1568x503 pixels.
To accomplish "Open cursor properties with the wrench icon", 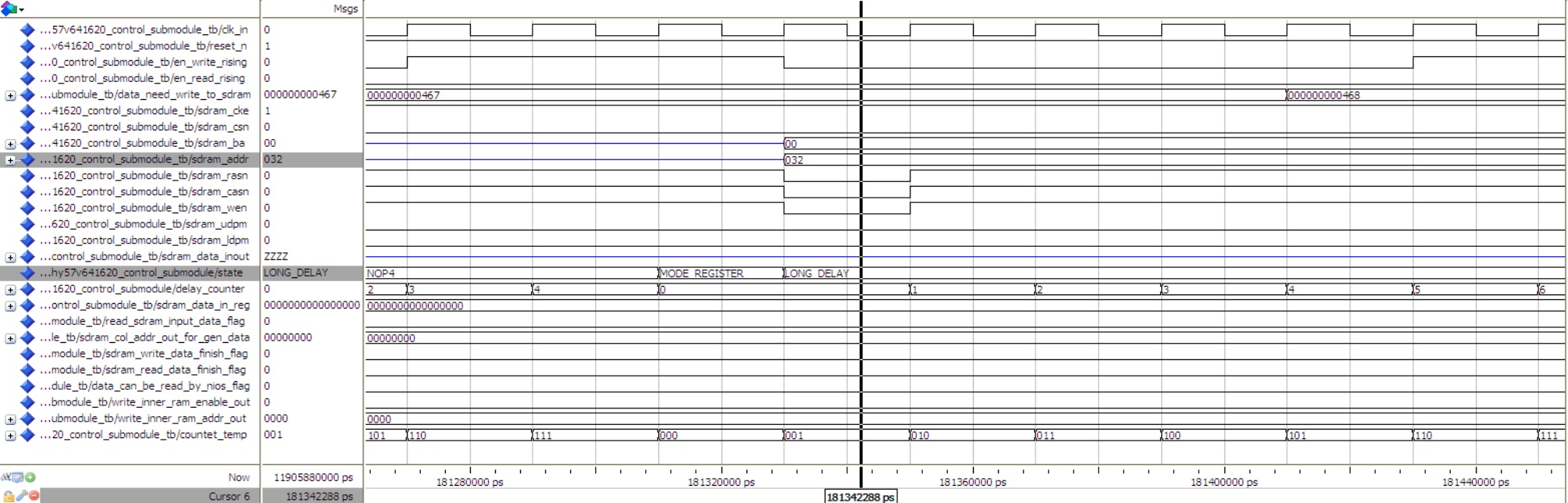I will pos(21,496).
